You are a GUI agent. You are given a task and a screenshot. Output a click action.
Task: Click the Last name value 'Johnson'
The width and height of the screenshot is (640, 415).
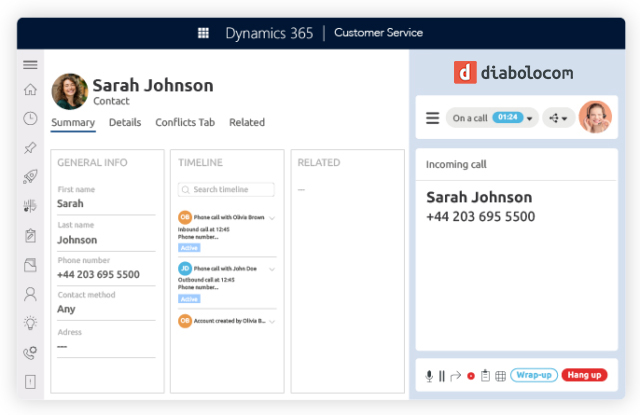click(x=77, y=240)
